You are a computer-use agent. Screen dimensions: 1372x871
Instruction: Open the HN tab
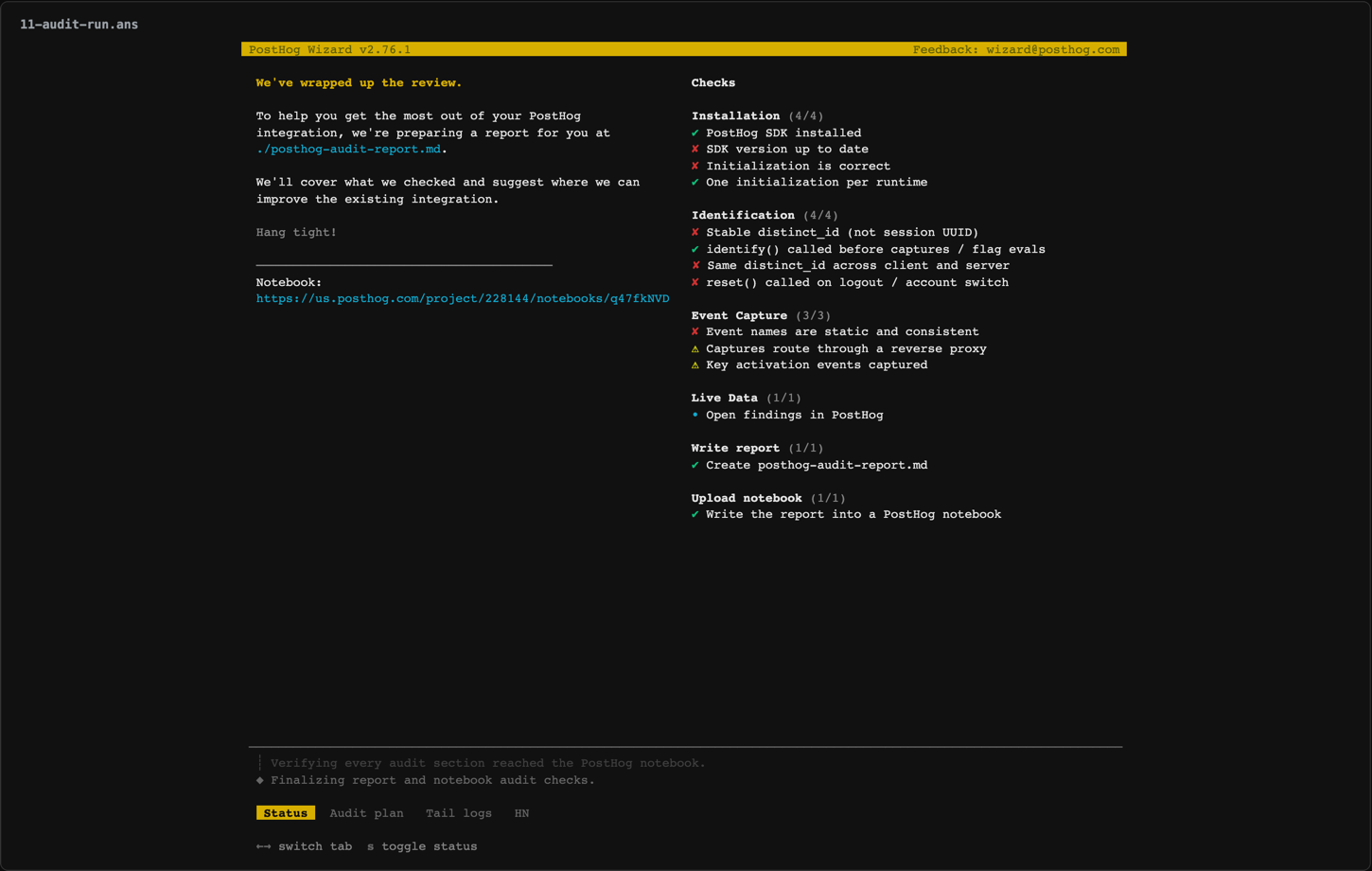coord(521,813)
